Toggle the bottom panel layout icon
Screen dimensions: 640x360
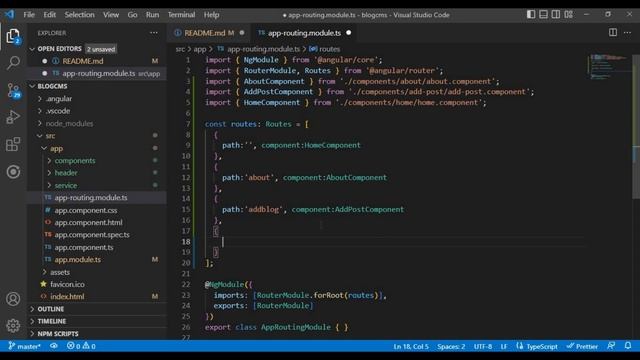pyautogui.click(x=543, y=14)
